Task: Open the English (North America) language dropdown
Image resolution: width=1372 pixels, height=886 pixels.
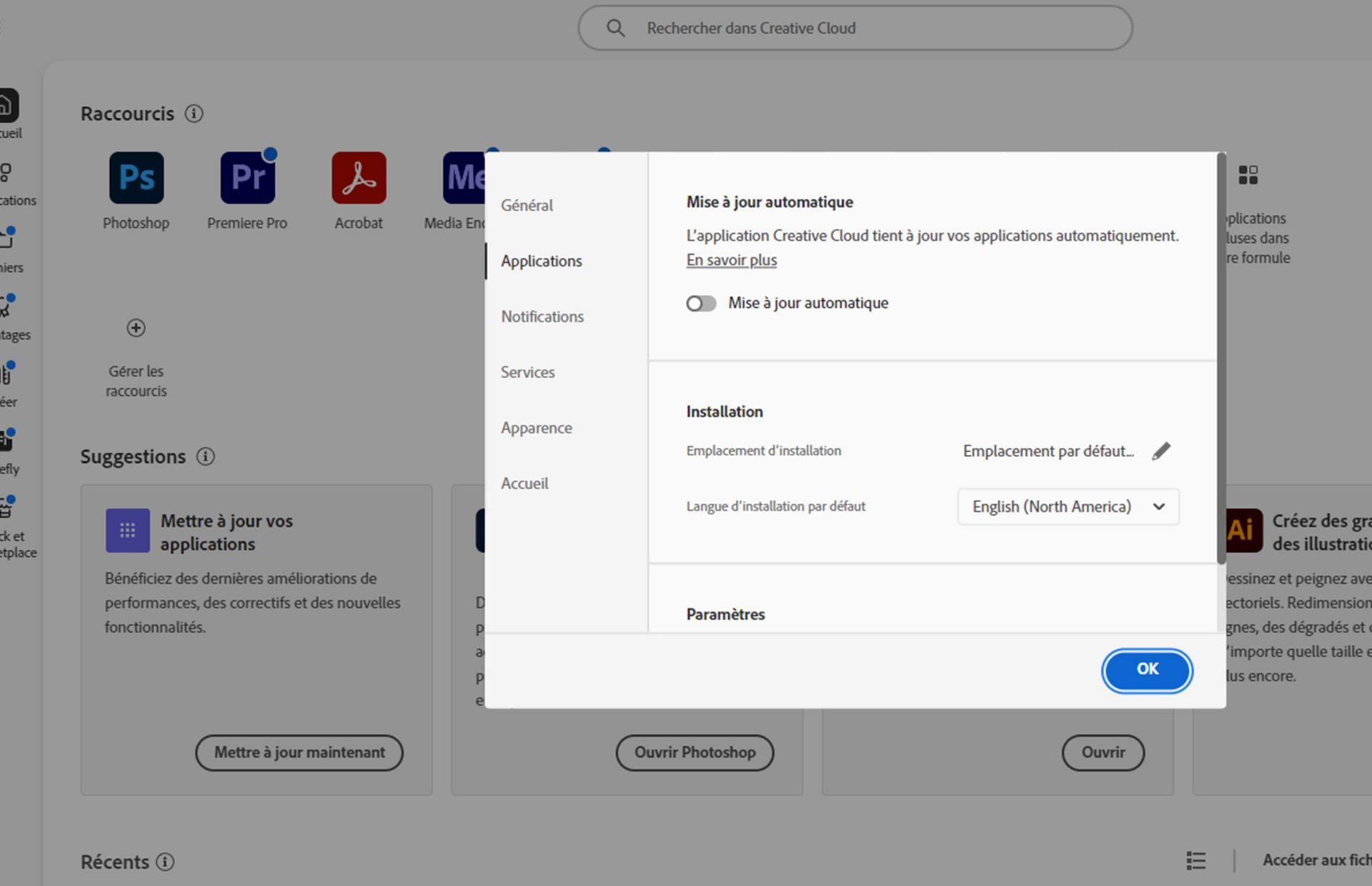Action: pos(1068,507)
